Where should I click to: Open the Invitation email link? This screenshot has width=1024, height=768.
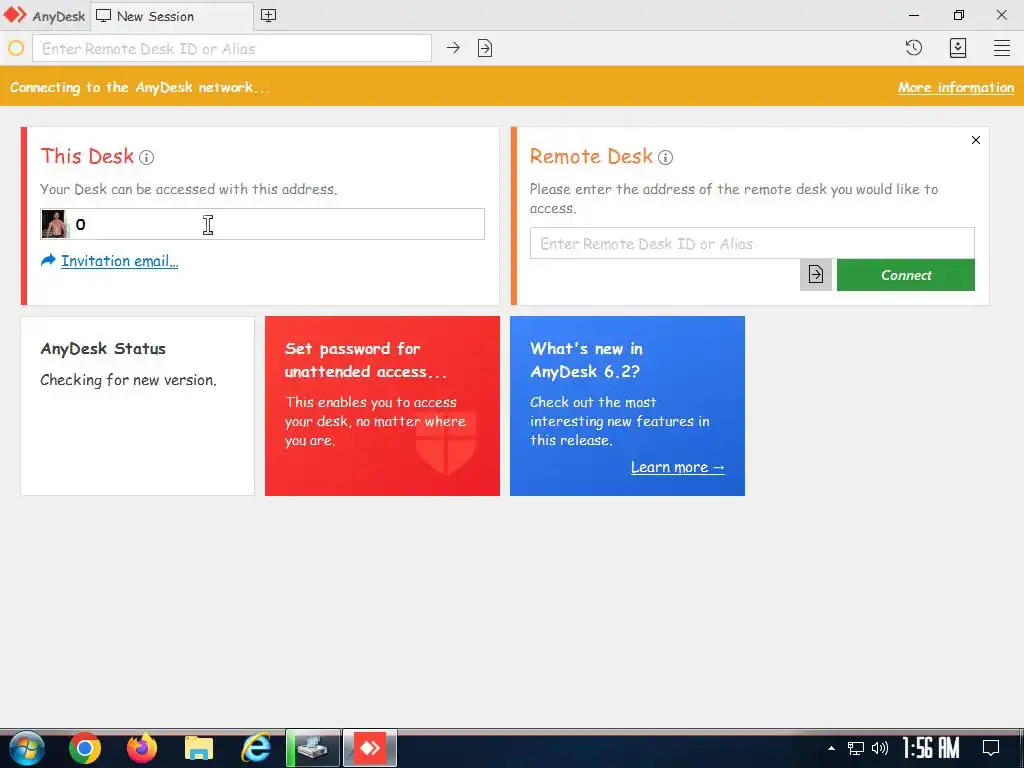pyautogui.click(x=120, y=261)
